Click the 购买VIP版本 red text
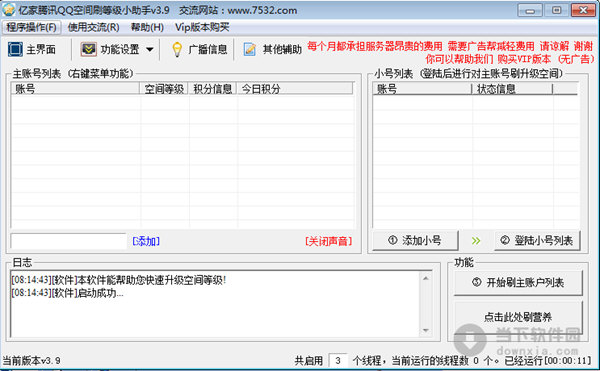Image resolution: width=600 pixels, height=371 pixels. click(524, 59)
